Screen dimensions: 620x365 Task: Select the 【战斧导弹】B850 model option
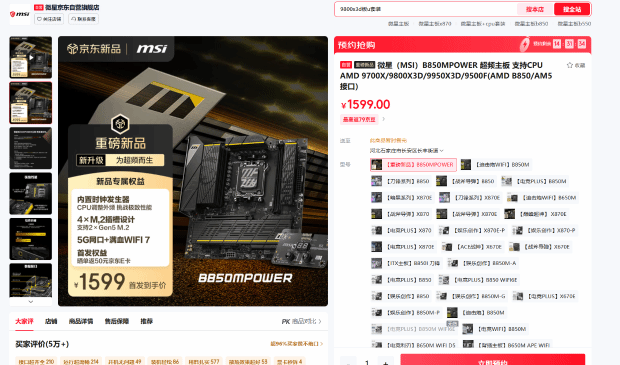(x=466, y=181)
